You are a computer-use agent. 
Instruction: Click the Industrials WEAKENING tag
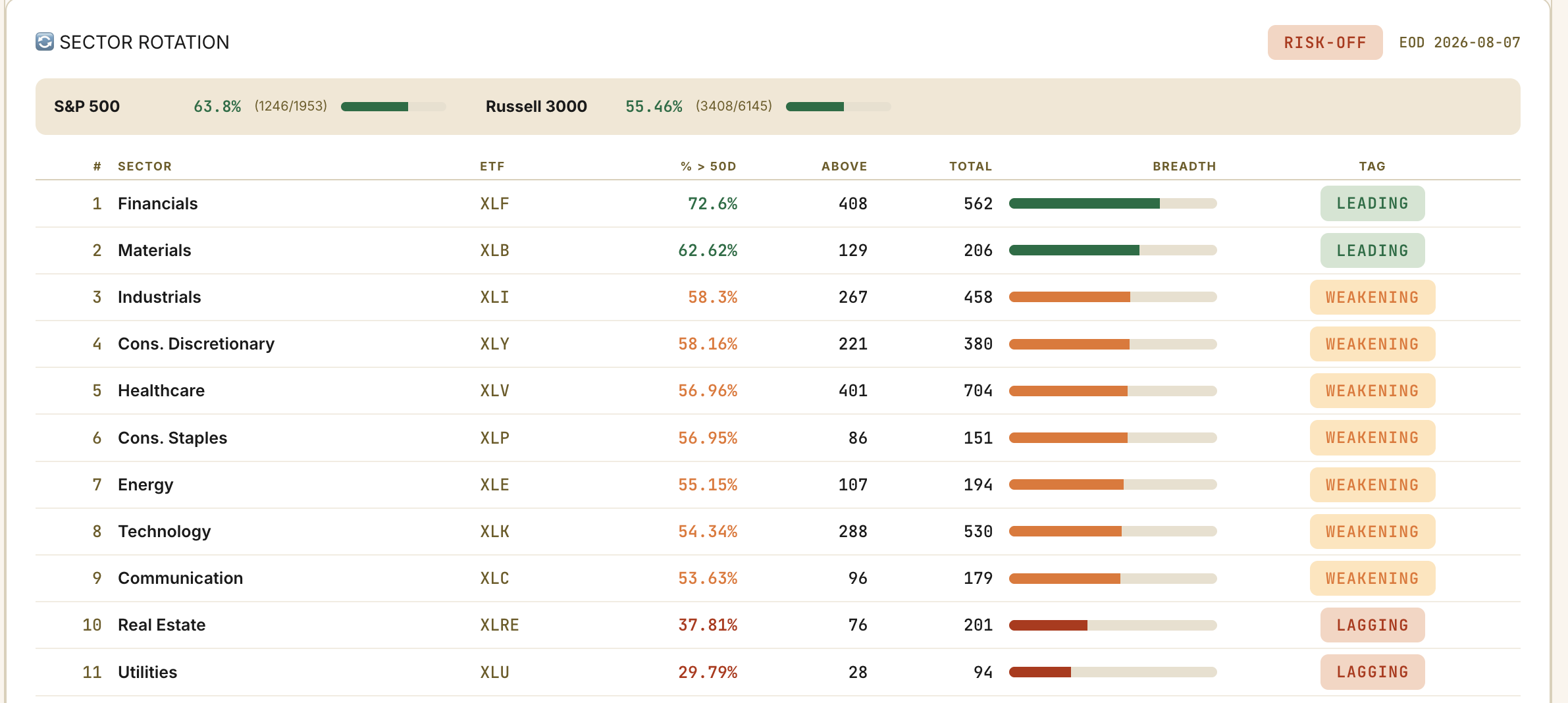pos(1372,298)
